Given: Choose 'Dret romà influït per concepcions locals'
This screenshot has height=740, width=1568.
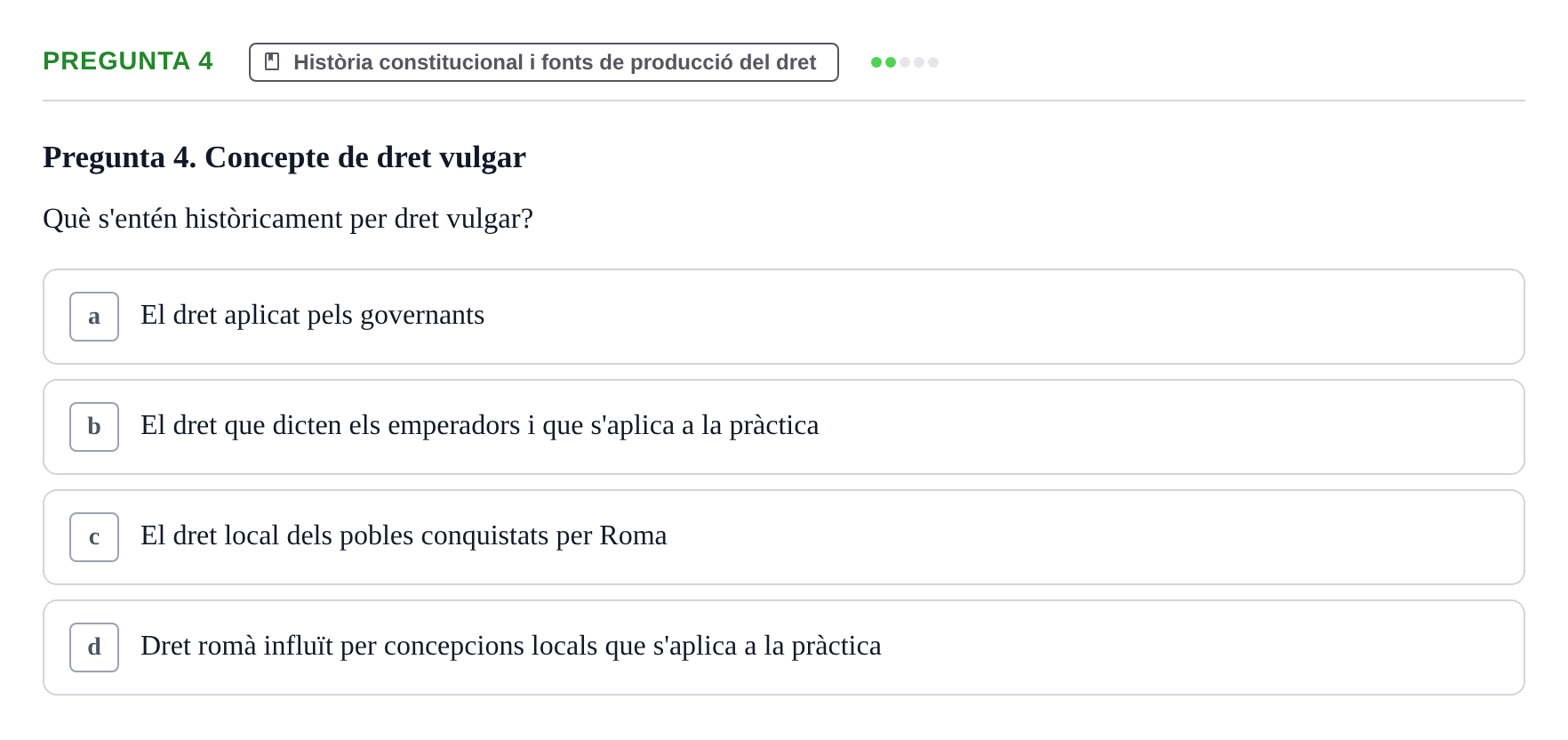Looking at the screenshot, I should click(x=510, y=646).
